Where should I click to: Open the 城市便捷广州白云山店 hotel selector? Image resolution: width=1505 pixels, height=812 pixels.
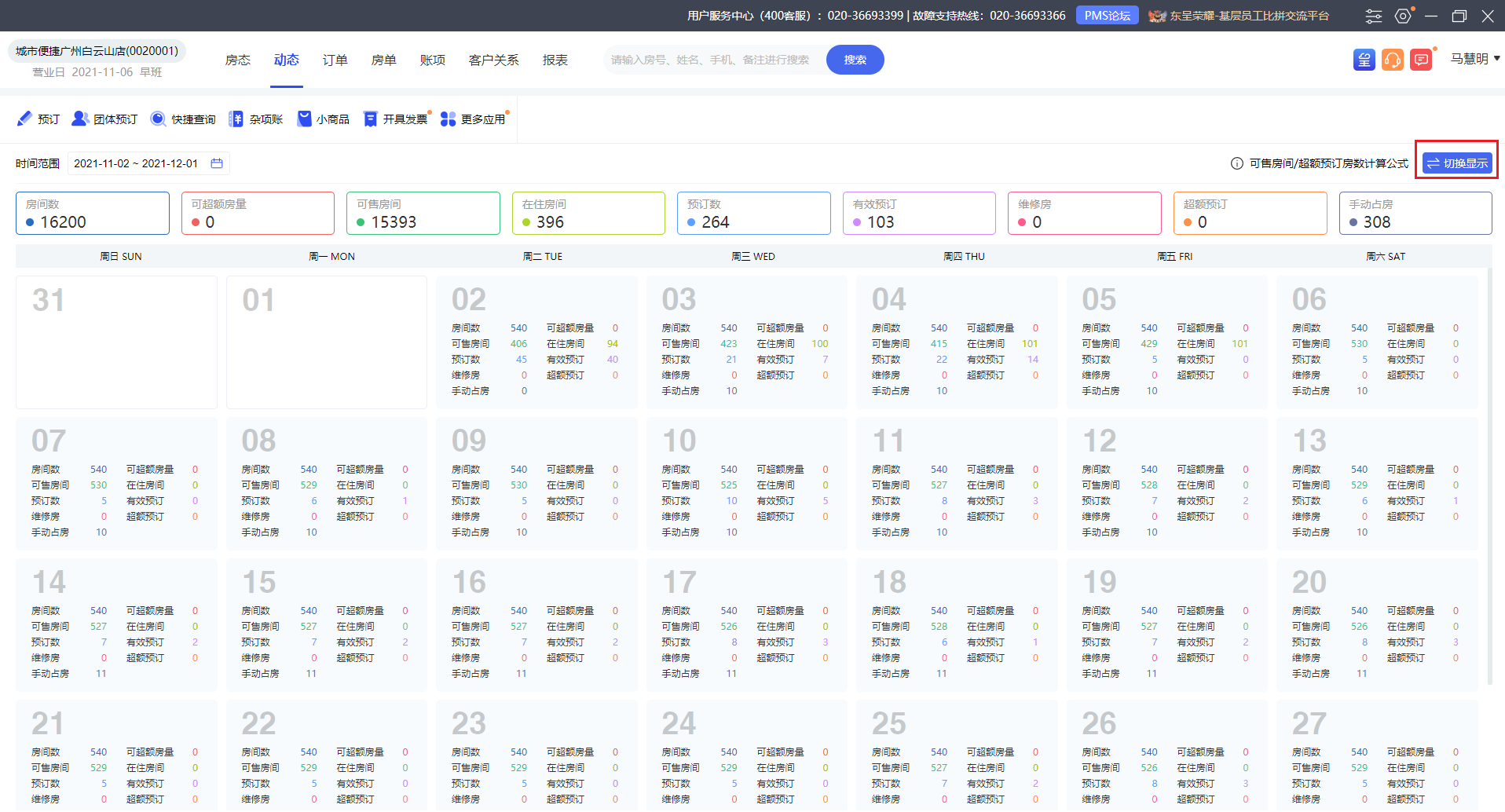point(97,51)
